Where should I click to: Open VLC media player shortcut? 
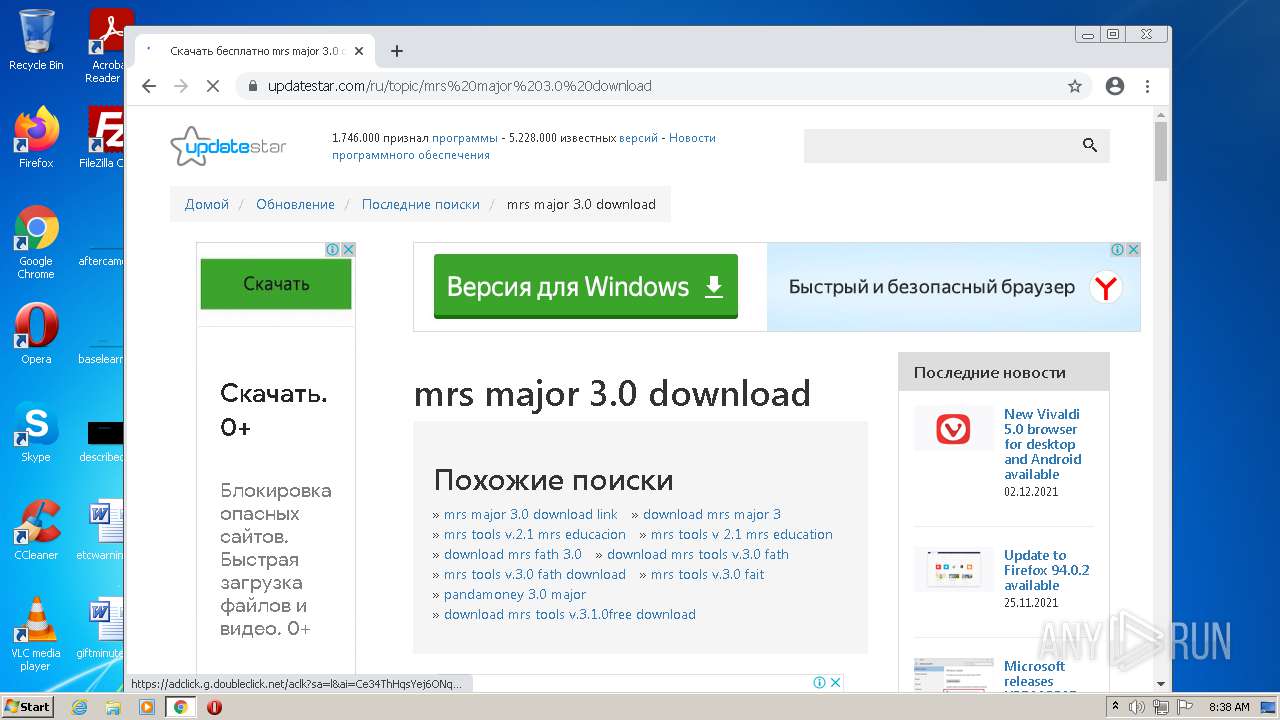pos(36,634)
